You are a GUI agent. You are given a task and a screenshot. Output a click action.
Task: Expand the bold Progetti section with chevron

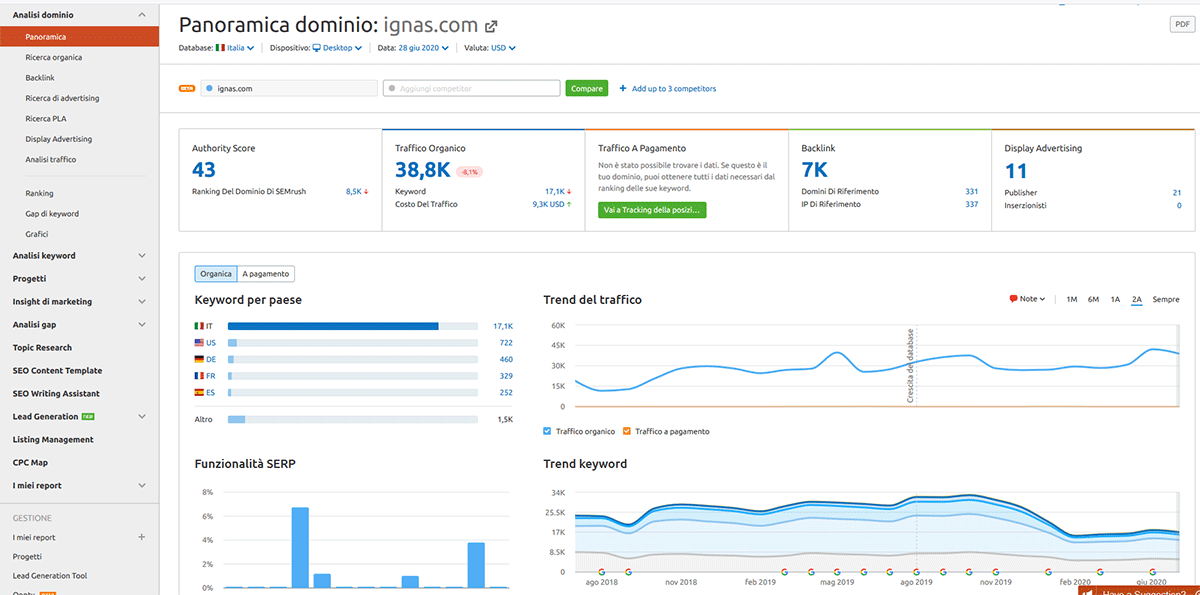click(141, 279)
